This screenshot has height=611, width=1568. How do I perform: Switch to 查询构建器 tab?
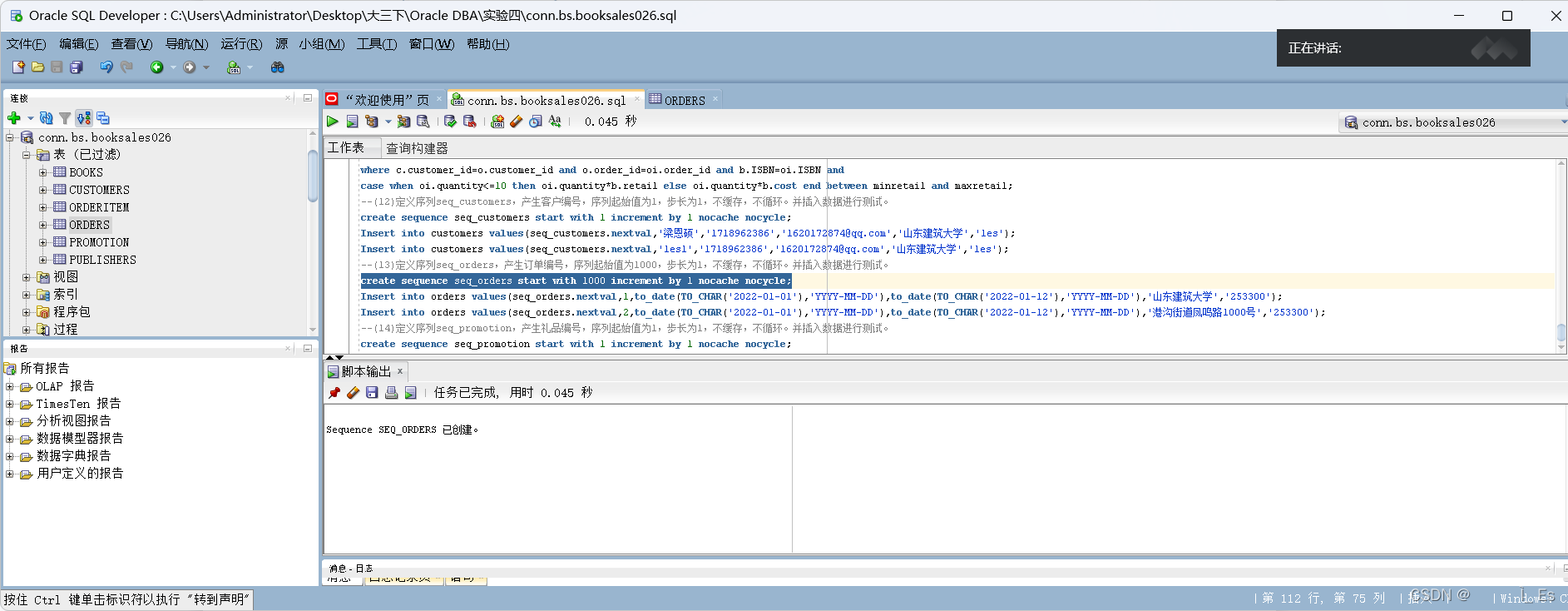[x=417, y=148]
